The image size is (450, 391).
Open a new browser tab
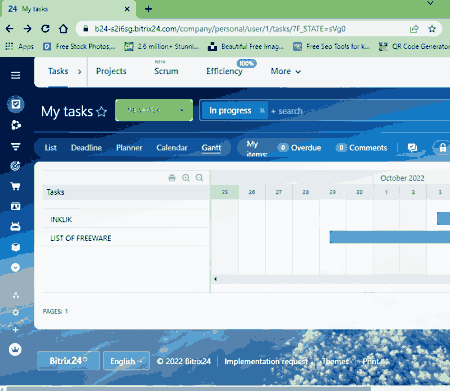point(148,9)
